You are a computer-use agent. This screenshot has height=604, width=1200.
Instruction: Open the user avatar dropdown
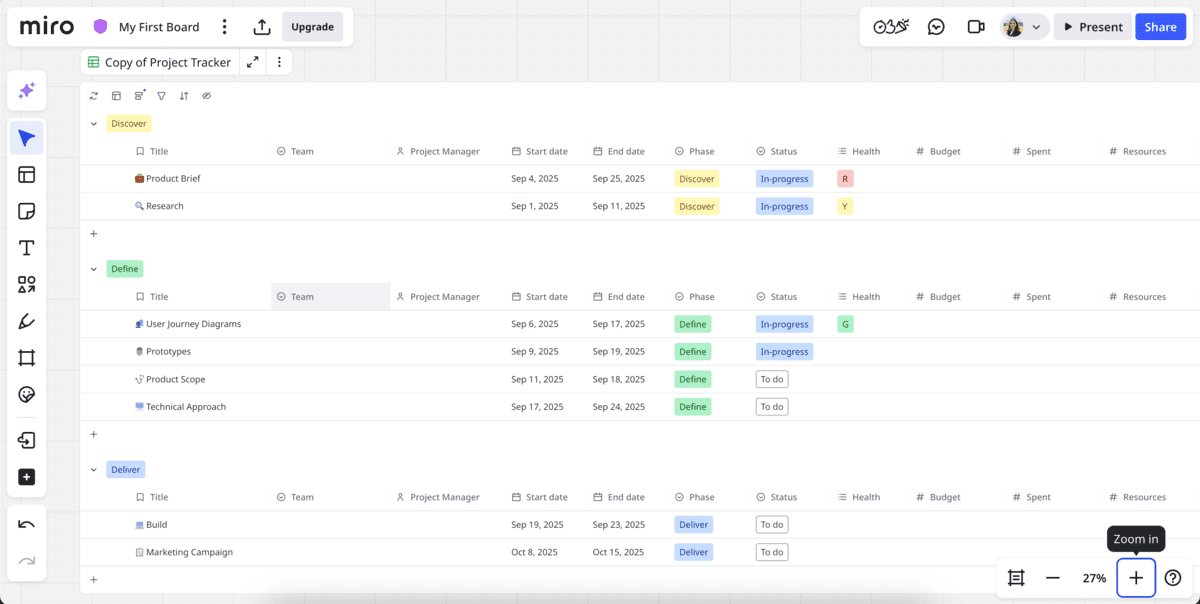[1023, 27]
